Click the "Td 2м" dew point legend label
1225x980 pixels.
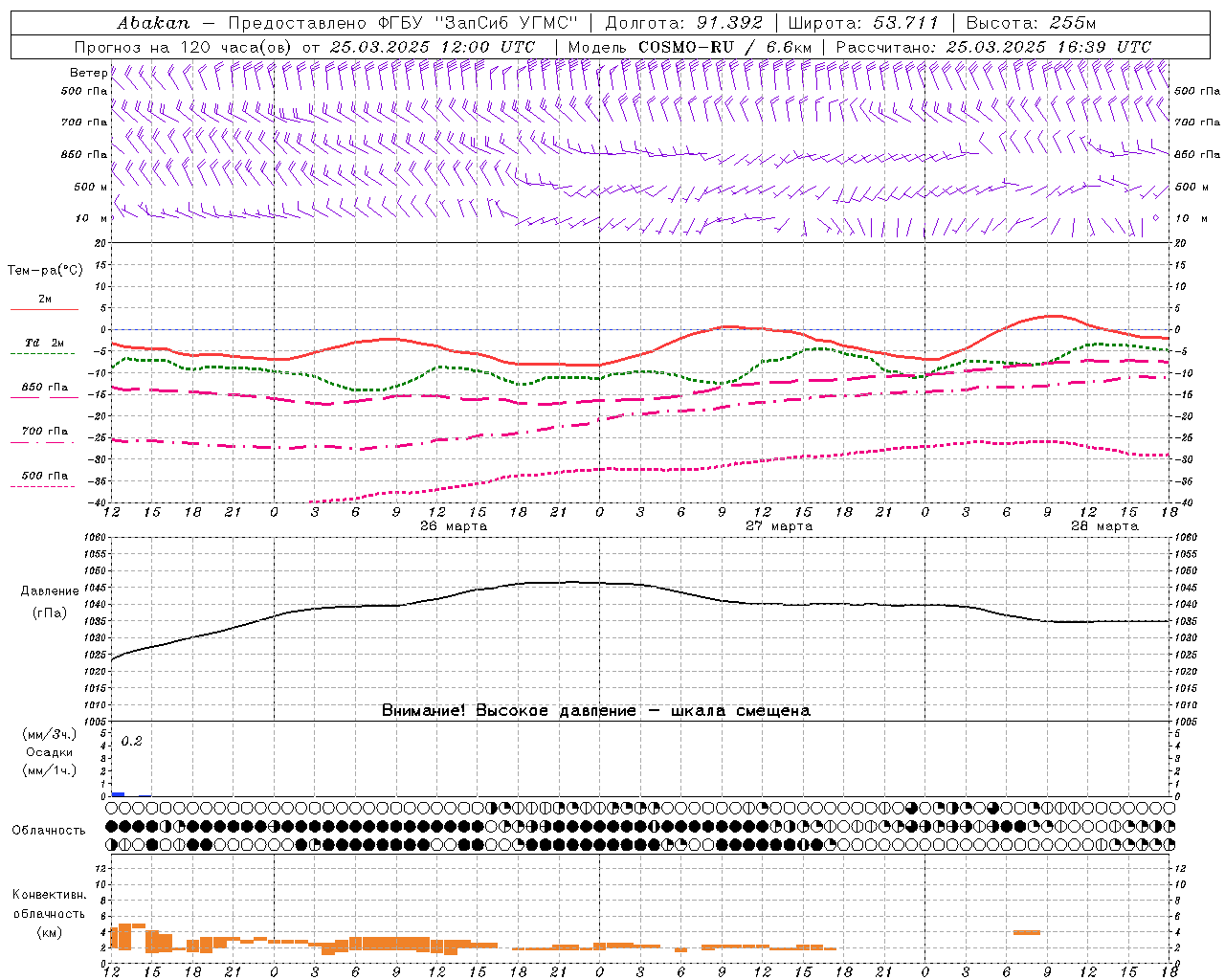(x=45, y=343)
